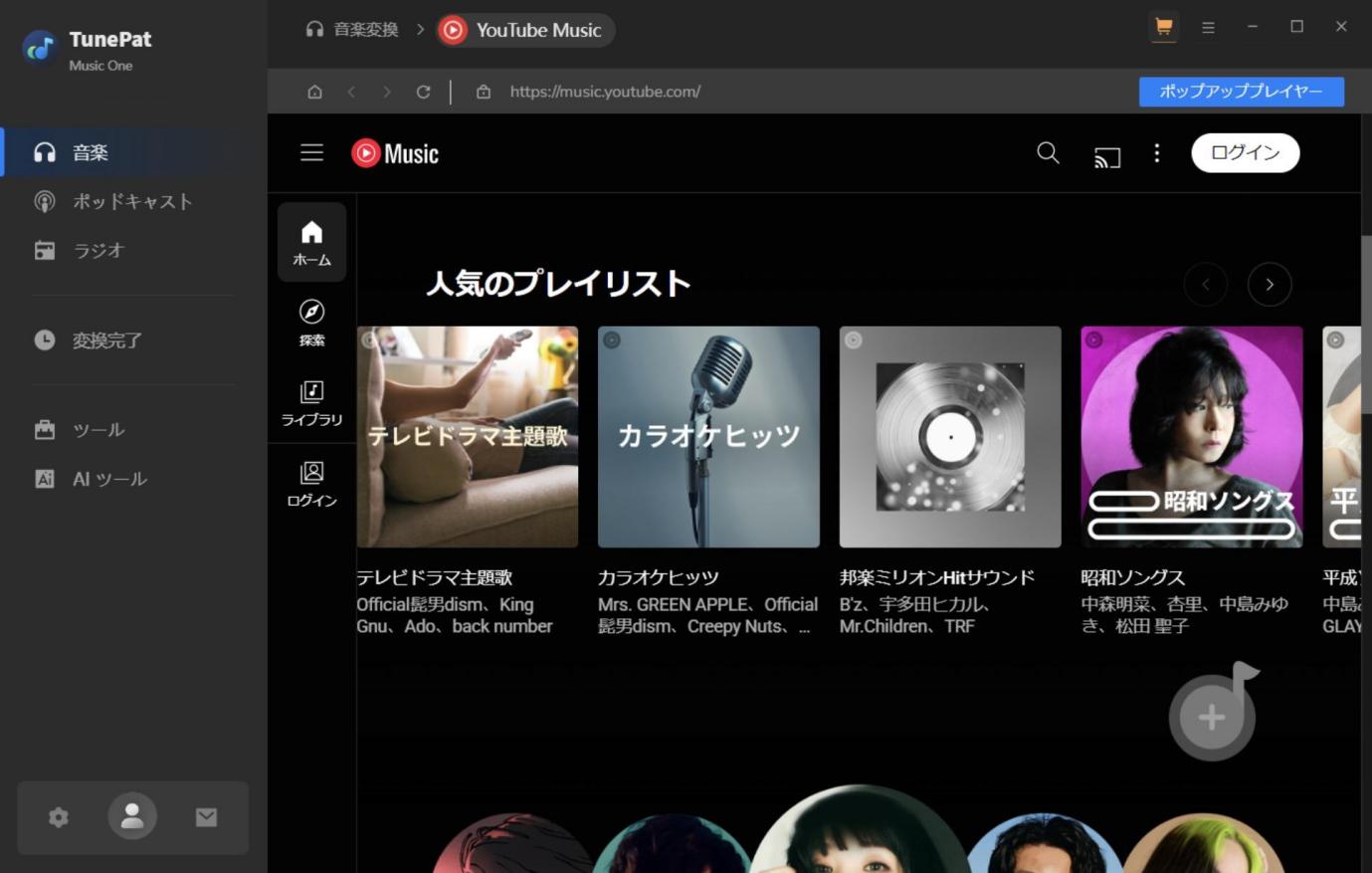Click the ログイン button in header

[x=1246, y=153]
